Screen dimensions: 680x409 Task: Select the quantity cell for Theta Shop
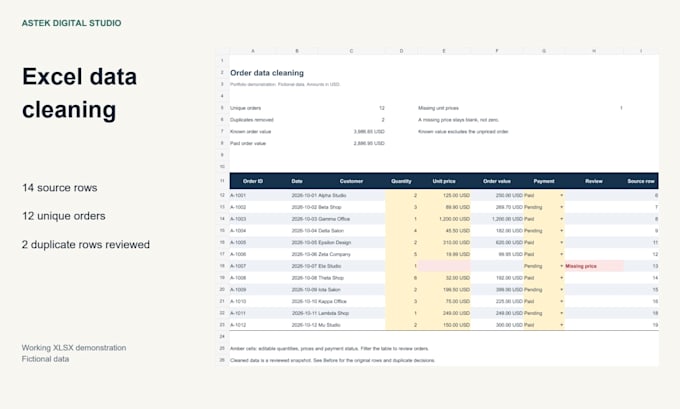coord(401,278)
